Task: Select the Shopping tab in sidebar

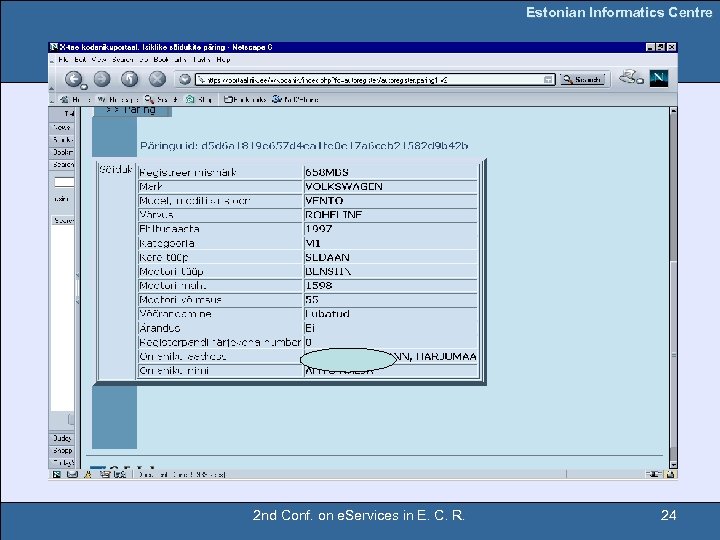Action: pyautogui.click(x=62, y=450)
